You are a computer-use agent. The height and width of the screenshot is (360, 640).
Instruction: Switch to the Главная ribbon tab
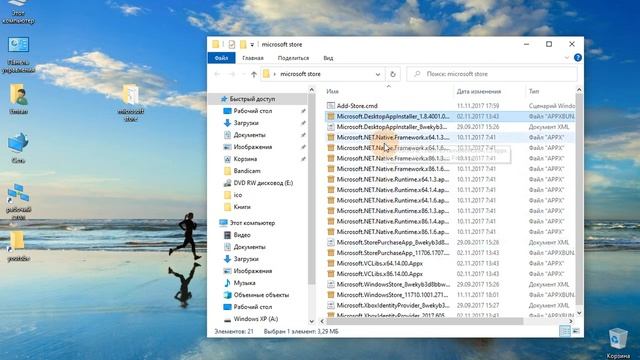coord(253,58)
